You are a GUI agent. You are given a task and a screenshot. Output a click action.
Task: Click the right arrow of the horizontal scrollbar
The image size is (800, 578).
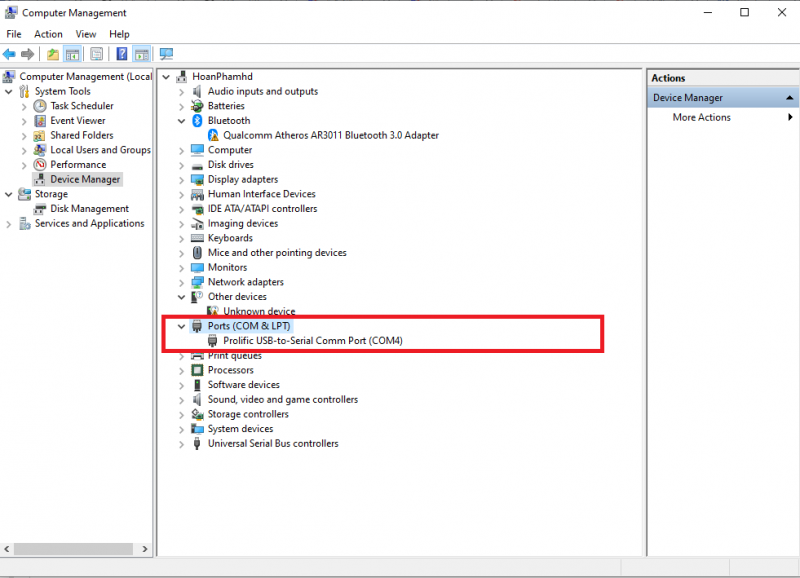point(145,549)
